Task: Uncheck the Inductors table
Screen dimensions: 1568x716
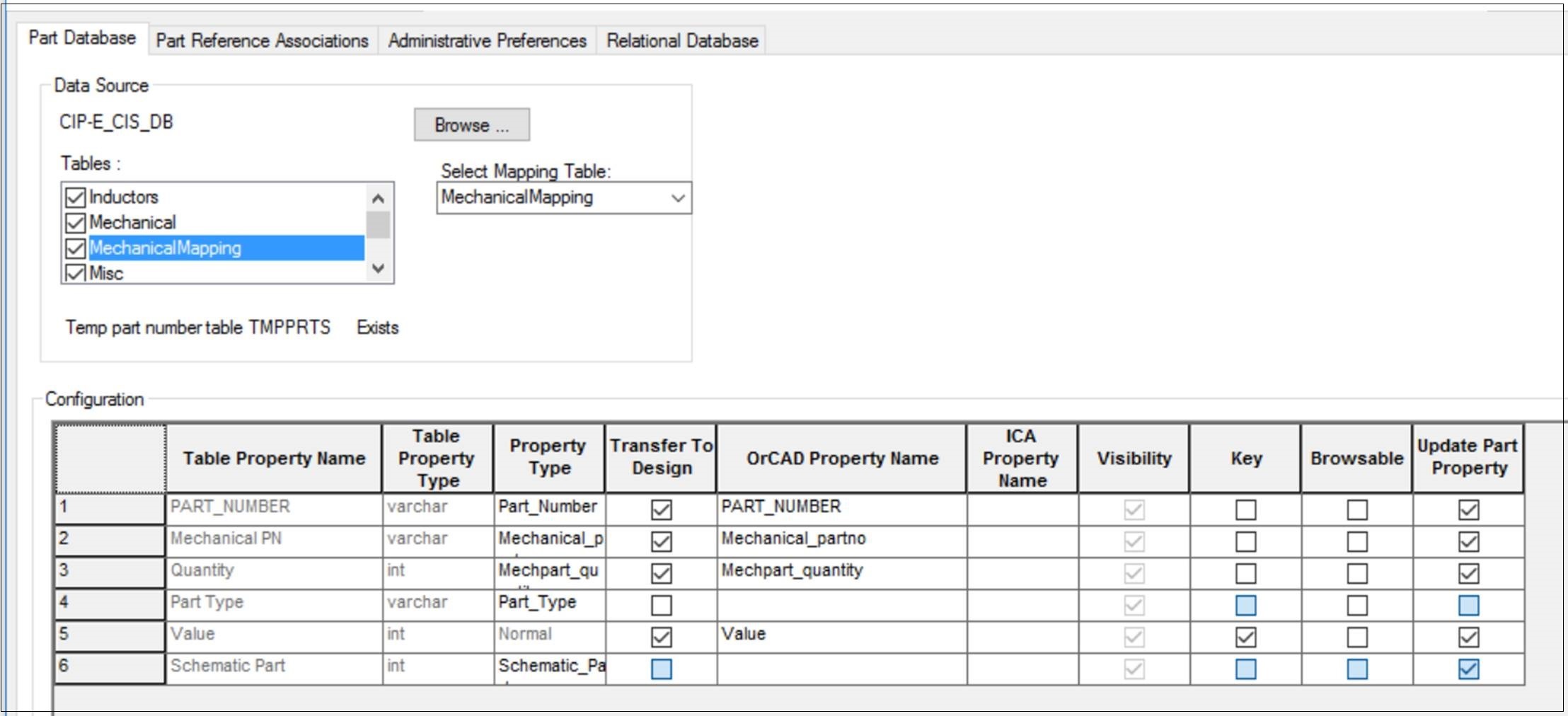Action: pyautogui.click(x=76, y=197)
